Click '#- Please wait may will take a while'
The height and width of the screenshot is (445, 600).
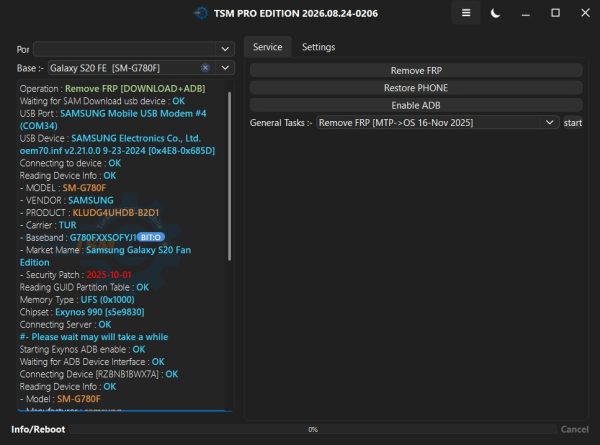coord(94,337)
